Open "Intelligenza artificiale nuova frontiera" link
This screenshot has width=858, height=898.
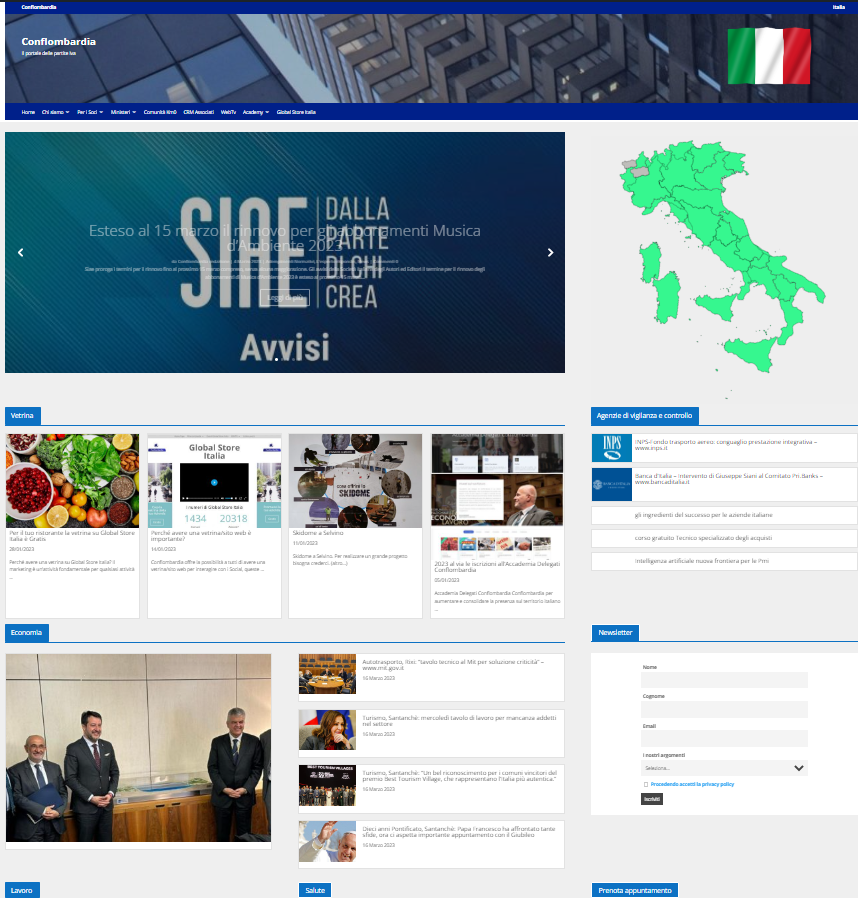702,561
